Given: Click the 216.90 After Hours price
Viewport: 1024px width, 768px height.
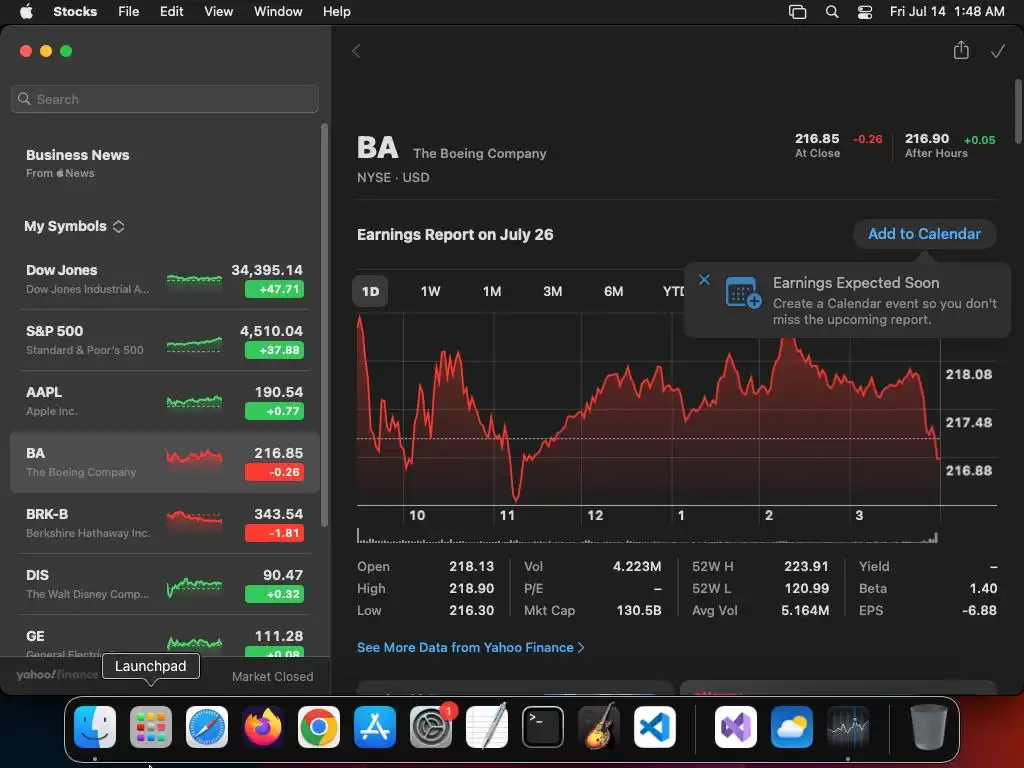Looking at the screenshot, I should coord(927,138).
